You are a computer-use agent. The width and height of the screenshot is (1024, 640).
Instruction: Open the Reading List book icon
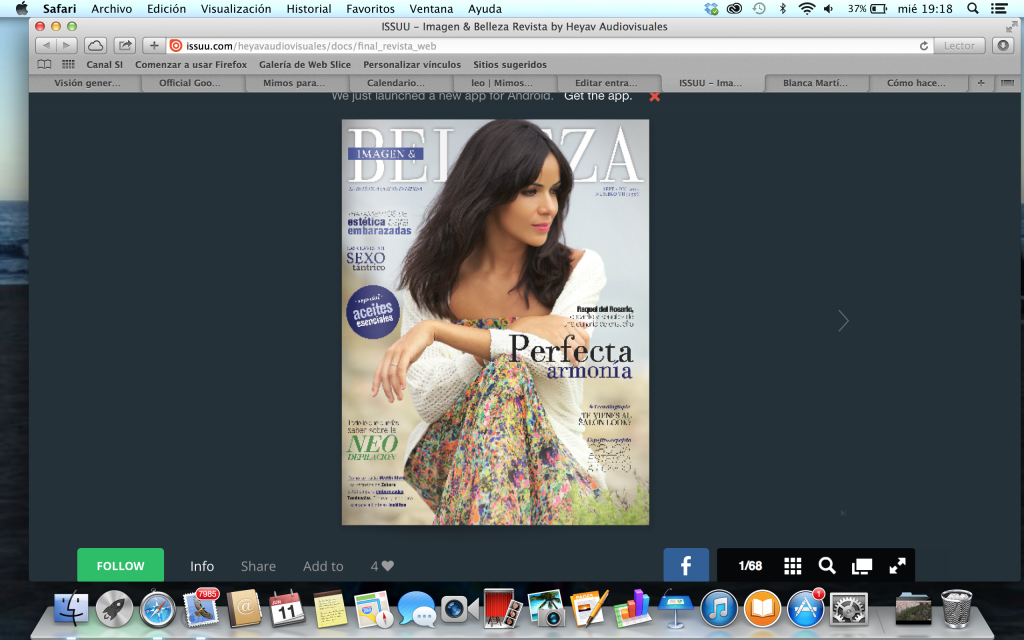point(44,65)
